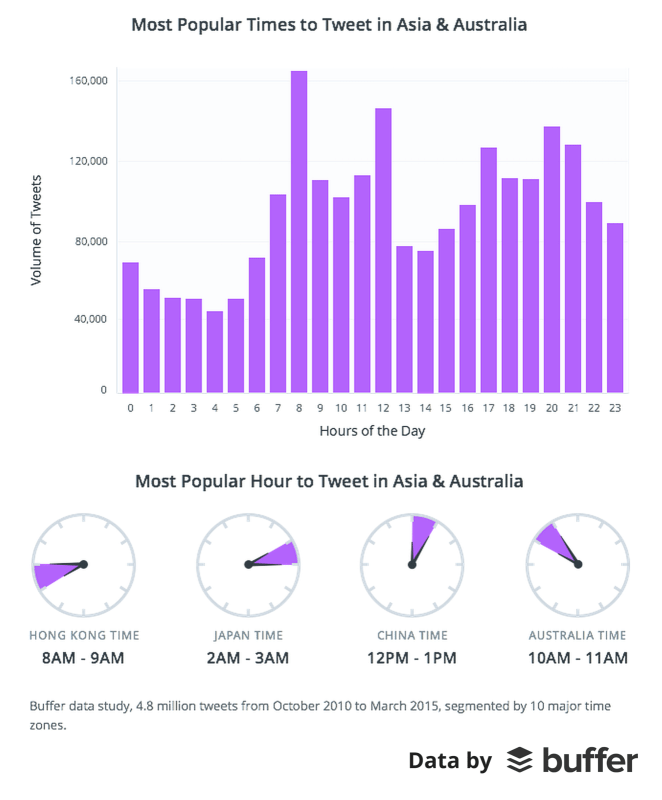Select the bar for hour 20

pos(552,260)
